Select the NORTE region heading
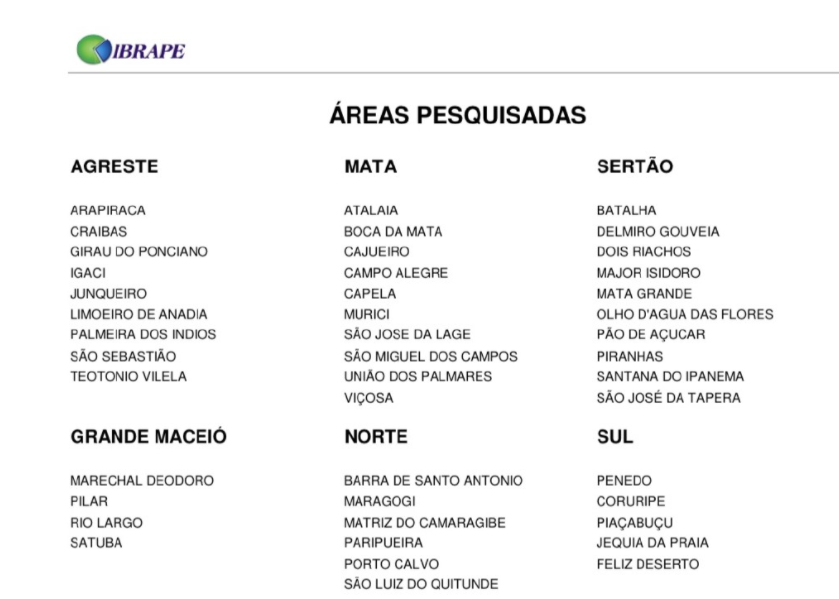839x599 pixels. tap(376, 438)
